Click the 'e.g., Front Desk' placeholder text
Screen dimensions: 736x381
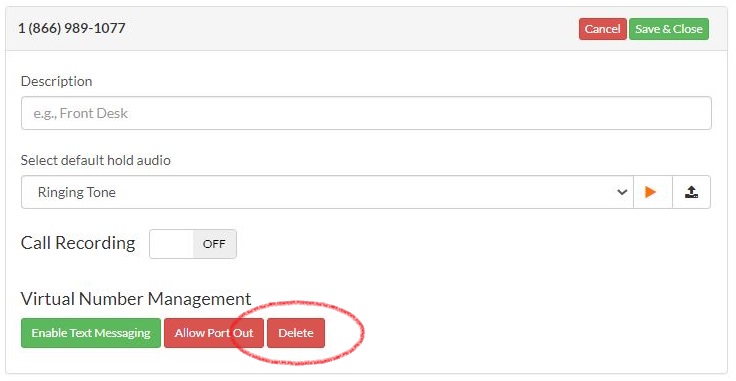[80, 113]
